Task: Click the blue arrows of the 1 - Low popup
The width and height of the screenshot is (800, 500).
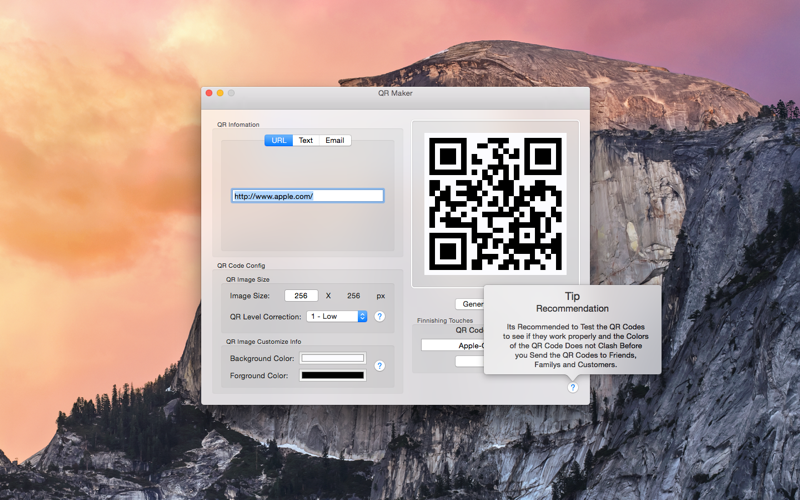Action: coord(362,316)
